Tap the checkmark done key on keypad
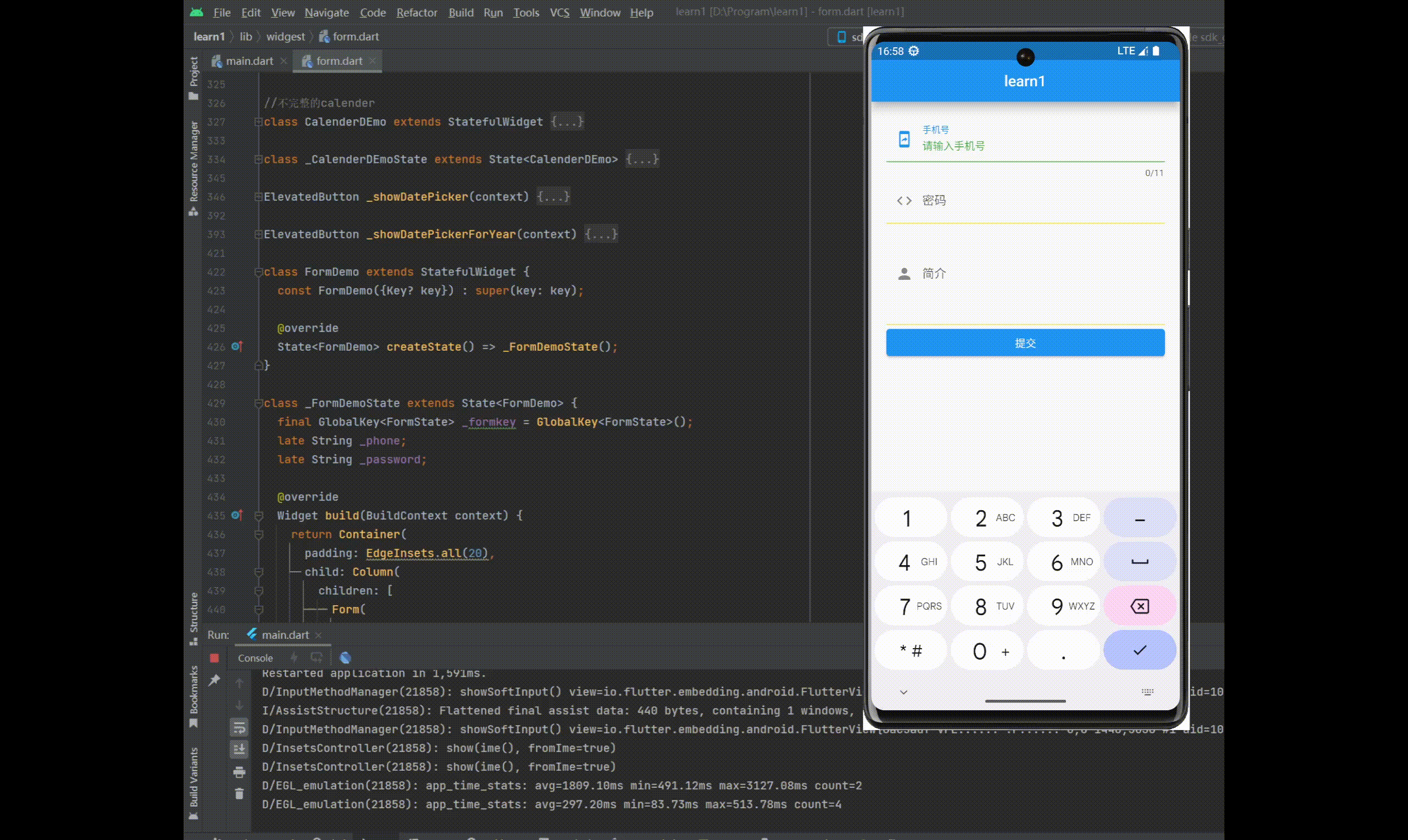Viewport: 1408px width, 840px height. coord(1139,650)
